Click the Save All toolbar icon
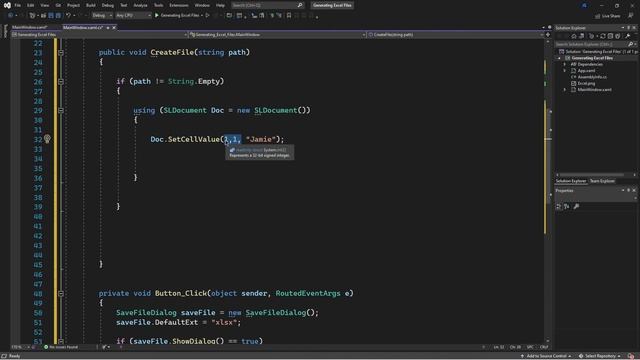The height and width of the screenshot is (360, 640). (x=58, y=16)
